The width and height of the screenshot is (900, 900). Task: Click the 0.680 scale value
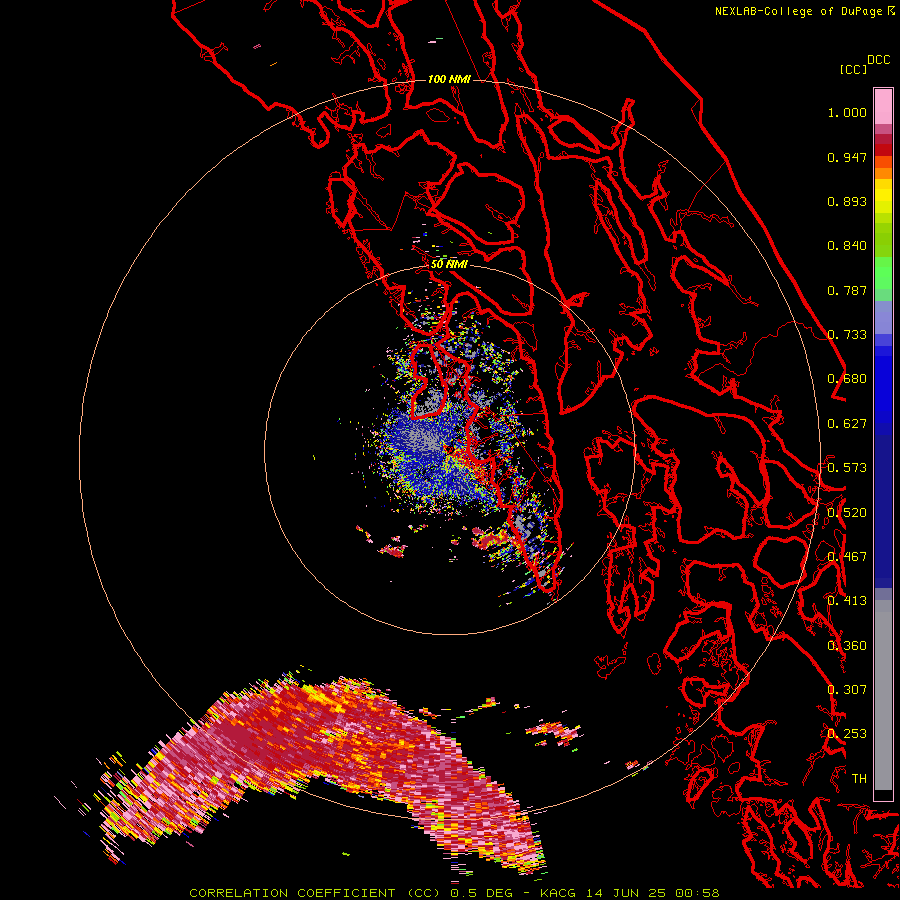tap(847, 379)
